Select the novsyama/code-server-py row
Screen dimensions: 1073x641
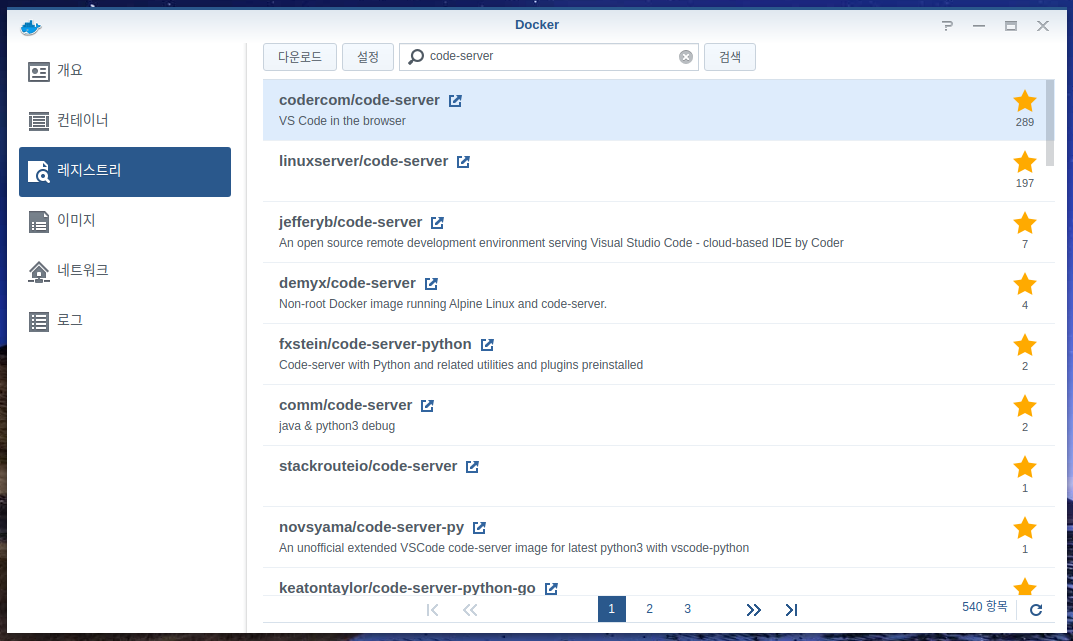click(654, 537)
